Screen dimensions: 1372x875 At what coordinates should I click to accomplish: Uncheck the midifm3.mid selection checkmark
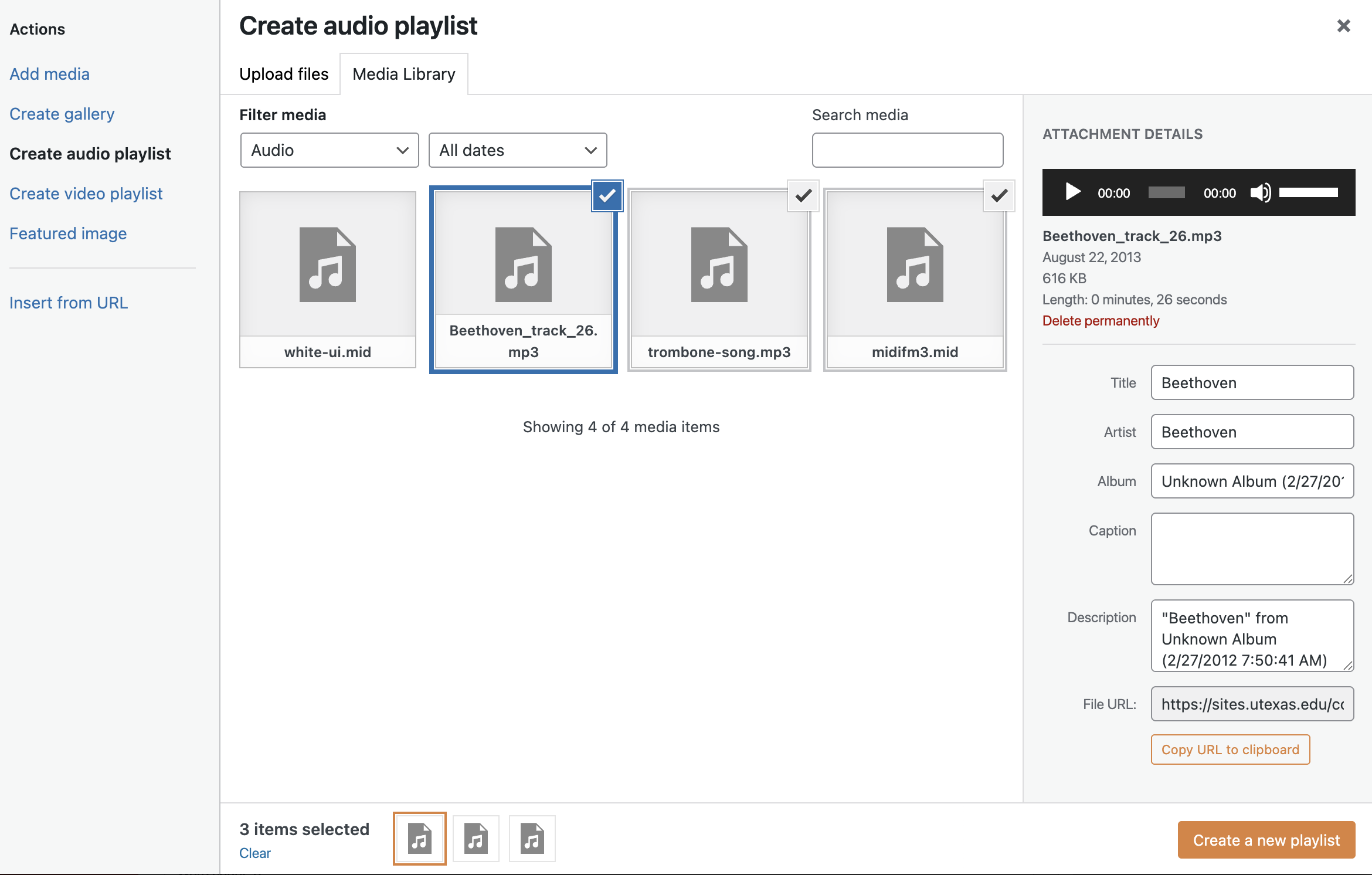pyautogui.click(x=999, y=196)
